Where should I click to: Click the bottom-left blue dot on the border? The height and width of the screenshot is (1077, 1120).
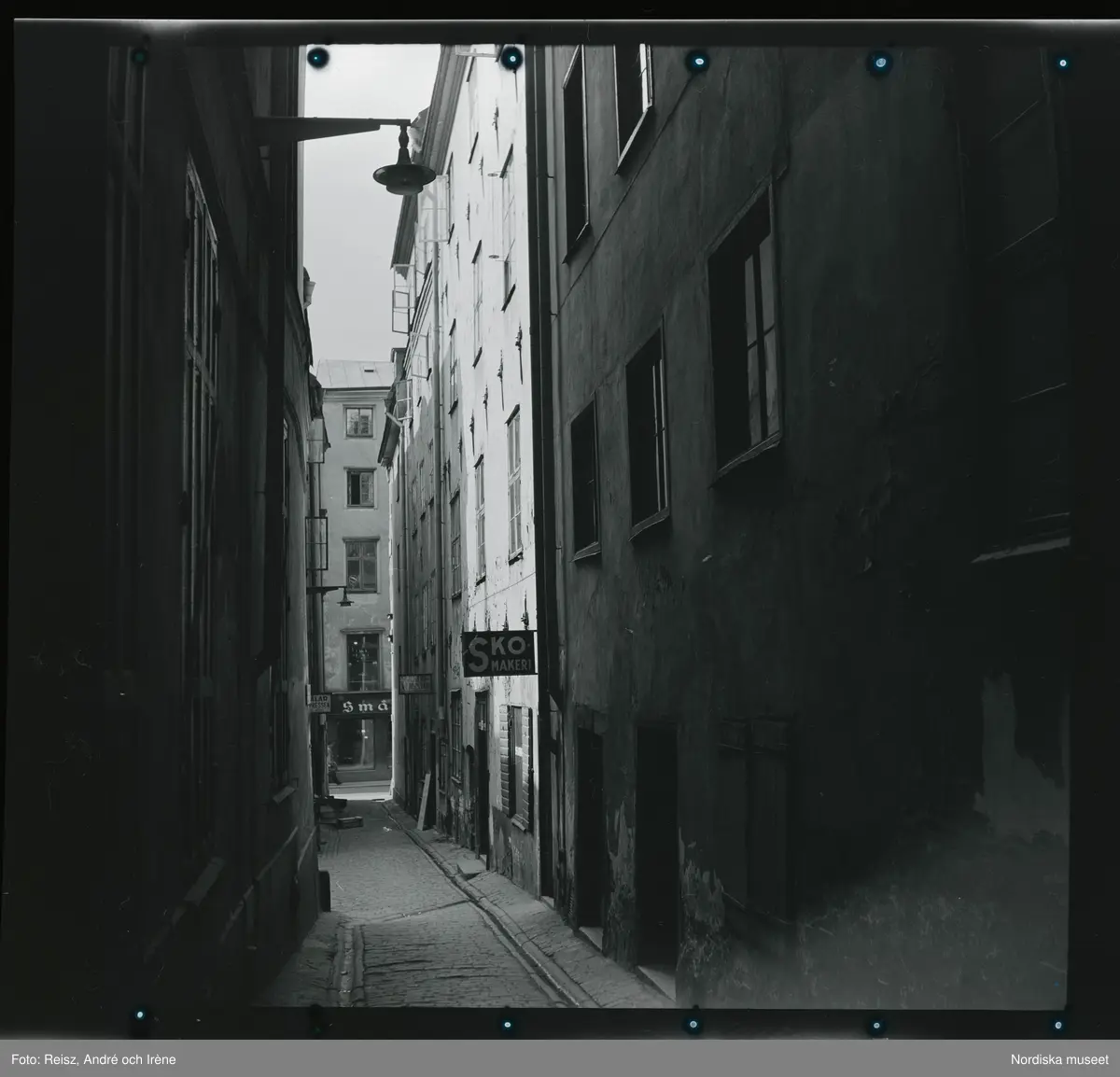(x=139, y=1016)
